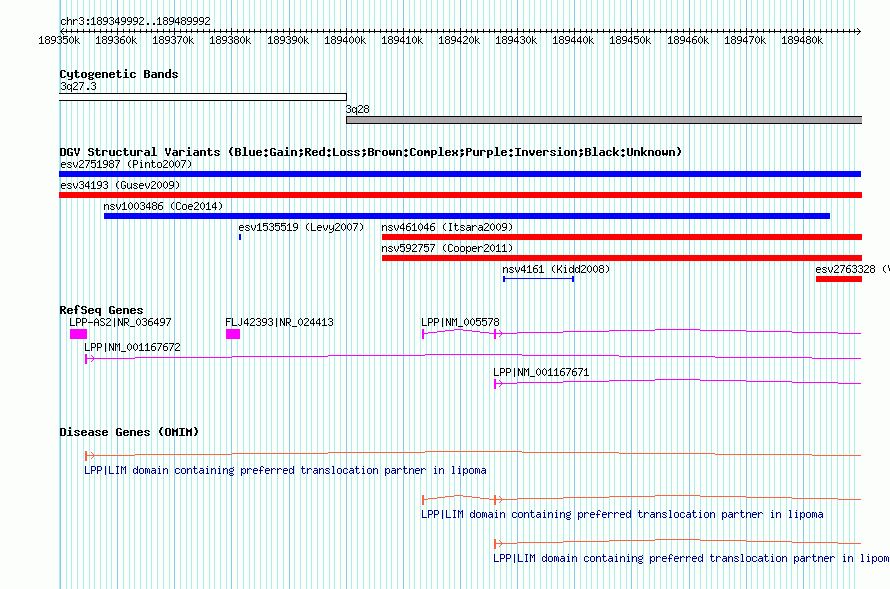Click the LPP|NM_001167672 transcript start arrow
Screen dimensions: 890x589
pos(89,359)
